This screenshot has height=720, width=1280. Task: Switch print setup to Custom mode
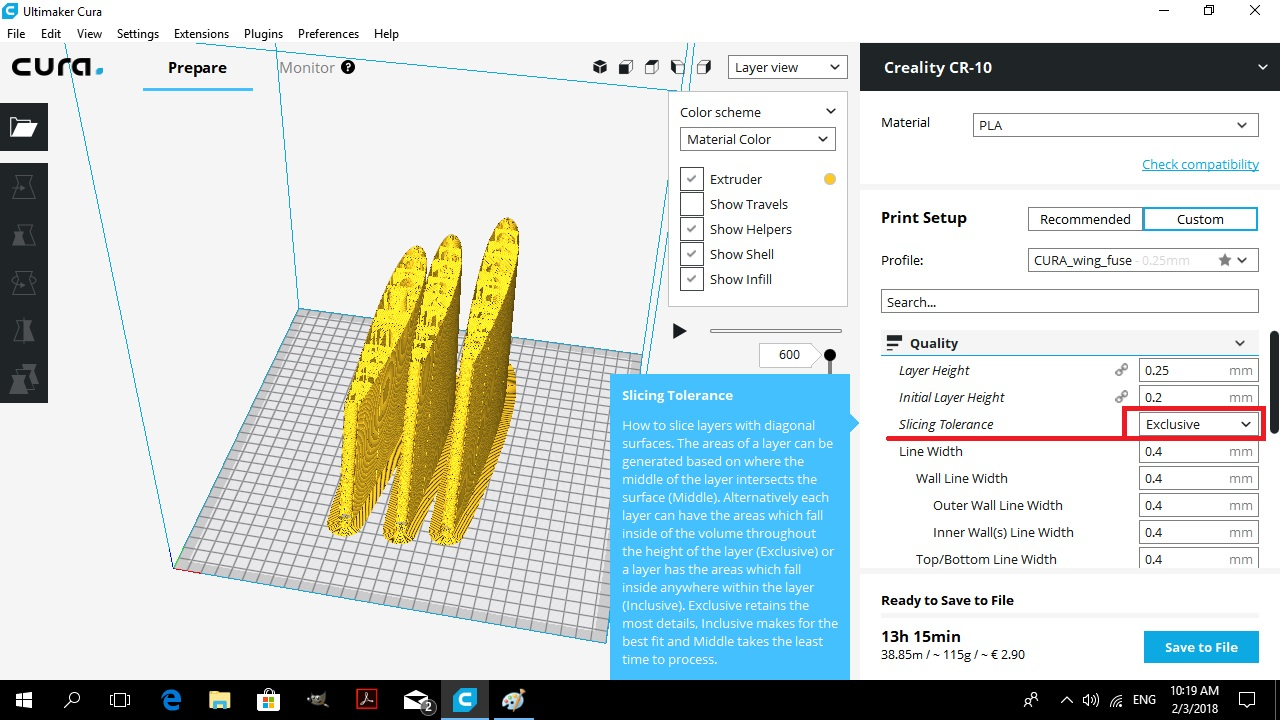pos(1200,219)
